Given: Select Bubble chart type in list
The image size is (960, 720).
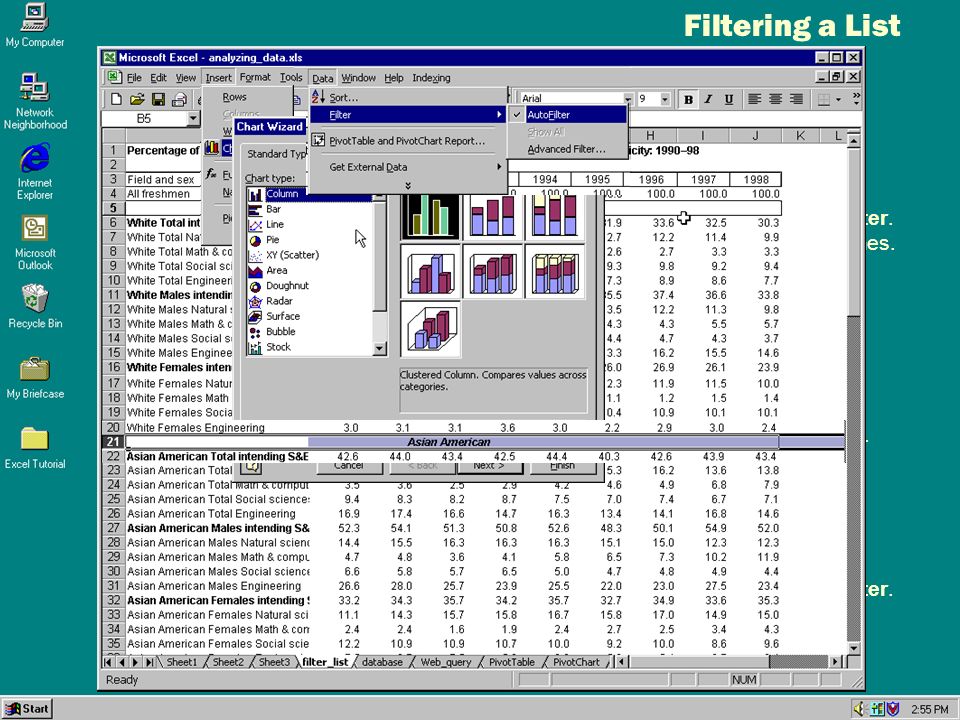Looking at the screenshot, I should 280,331.
